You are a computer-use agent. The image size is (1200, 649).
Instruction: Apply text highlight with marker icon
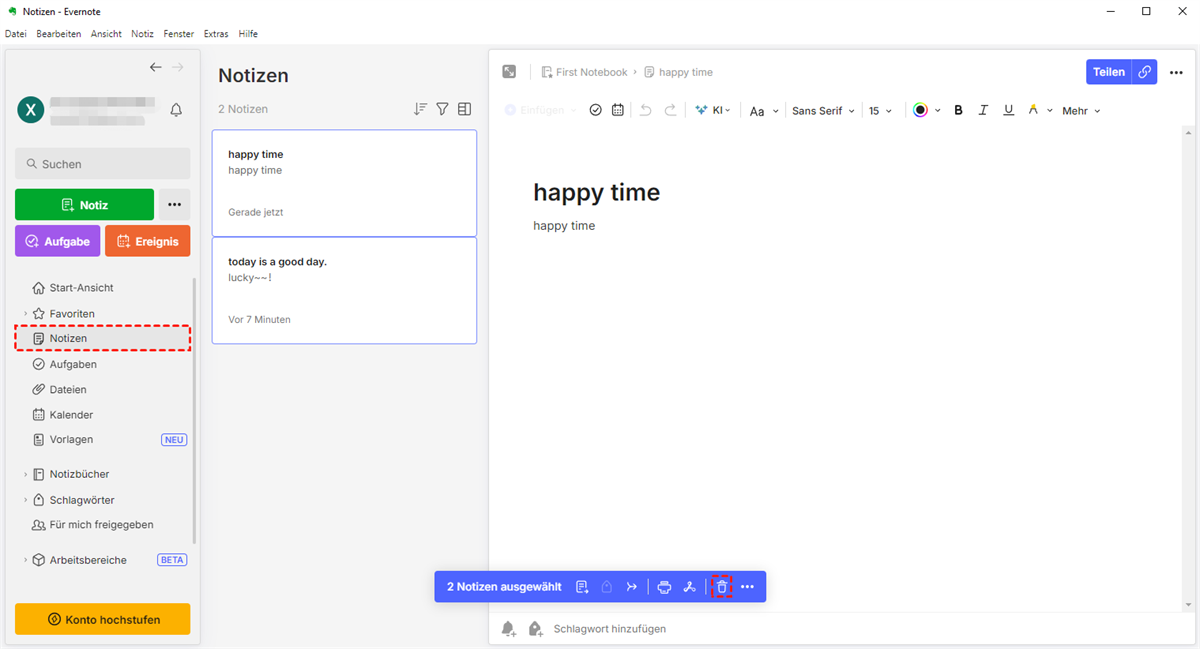point(1033,110)
